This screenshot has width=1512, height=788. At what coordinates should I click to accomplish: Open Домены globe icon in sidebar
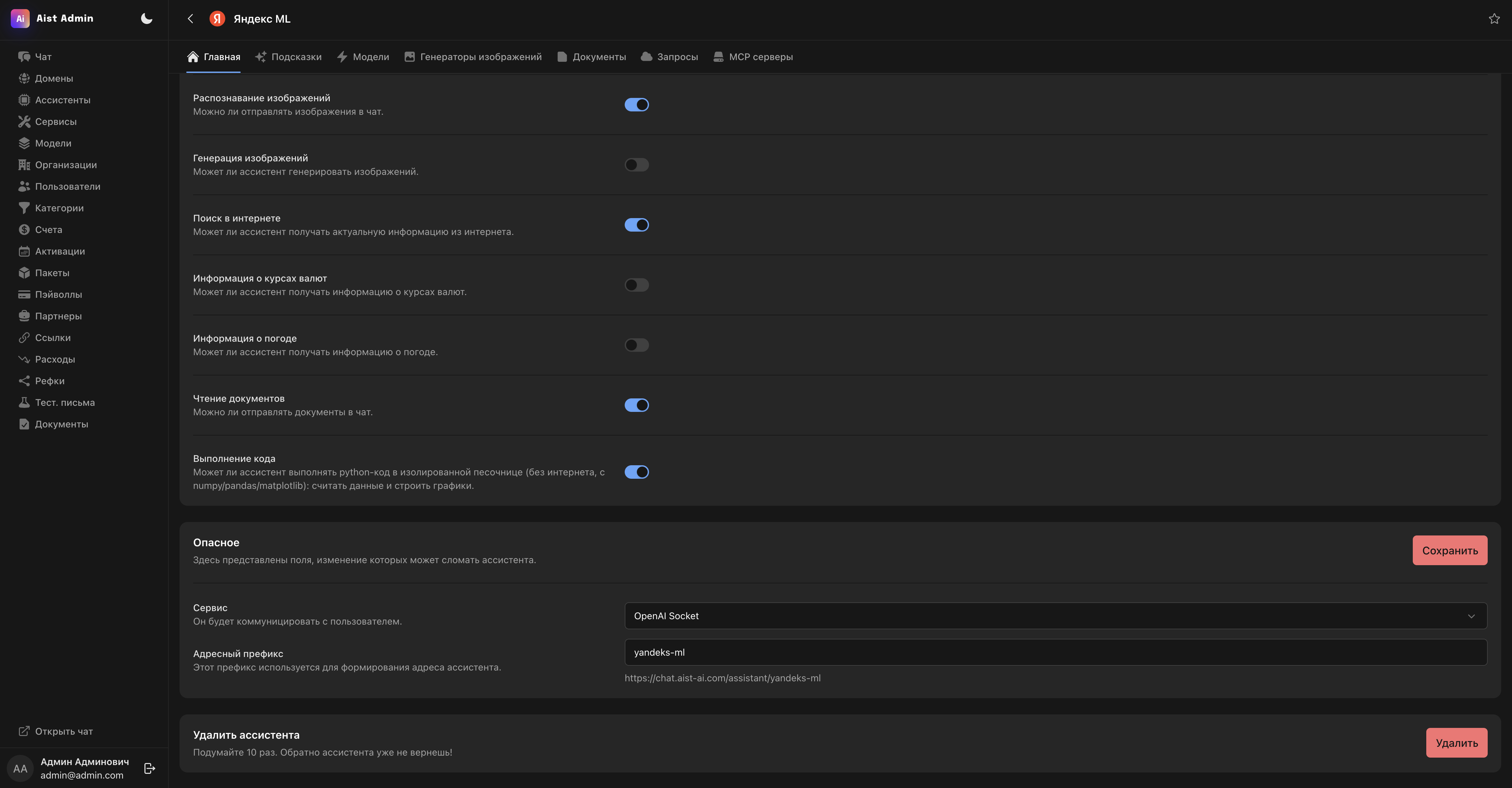[24, 78]
